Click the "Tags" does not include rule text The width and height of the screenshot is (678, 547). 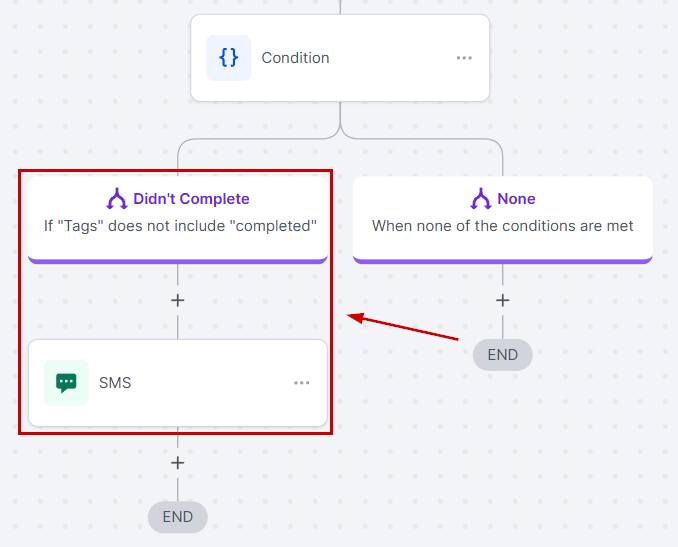[x=180, y=226]
